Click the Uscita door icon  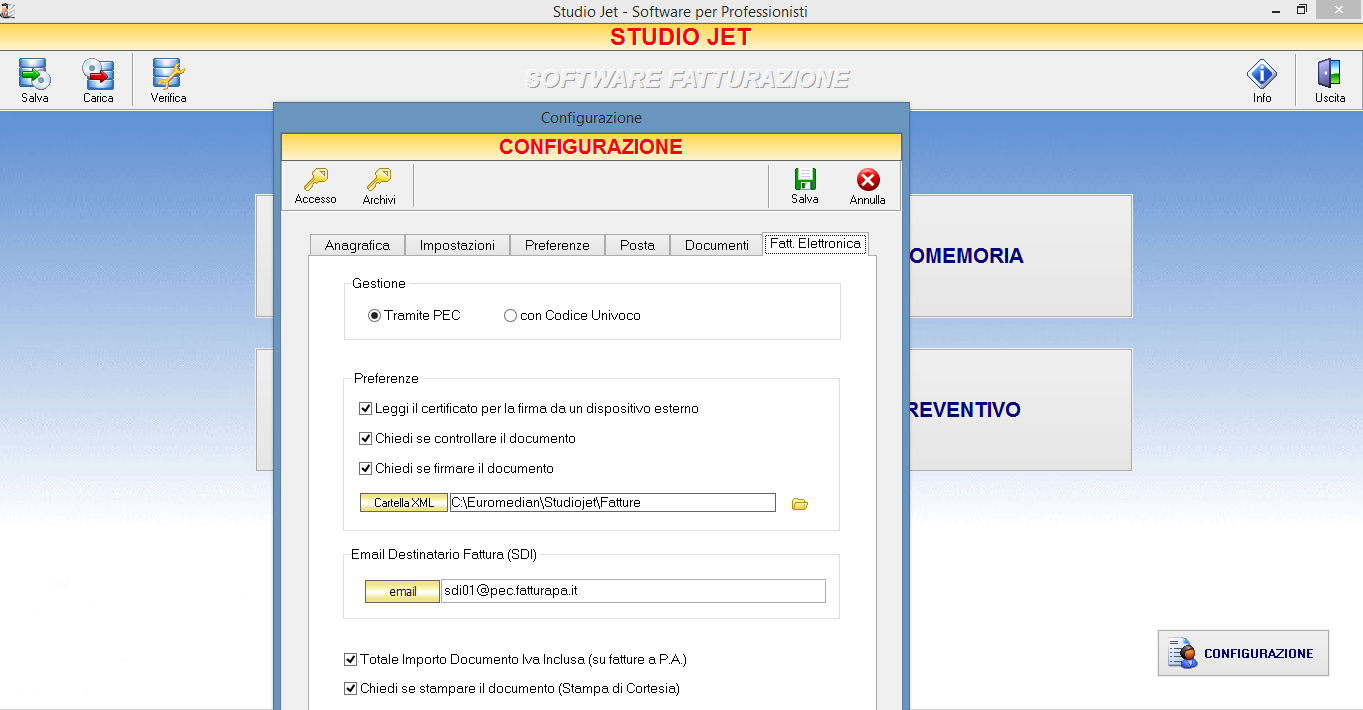pyautogui.click(x=1329, y=75)
